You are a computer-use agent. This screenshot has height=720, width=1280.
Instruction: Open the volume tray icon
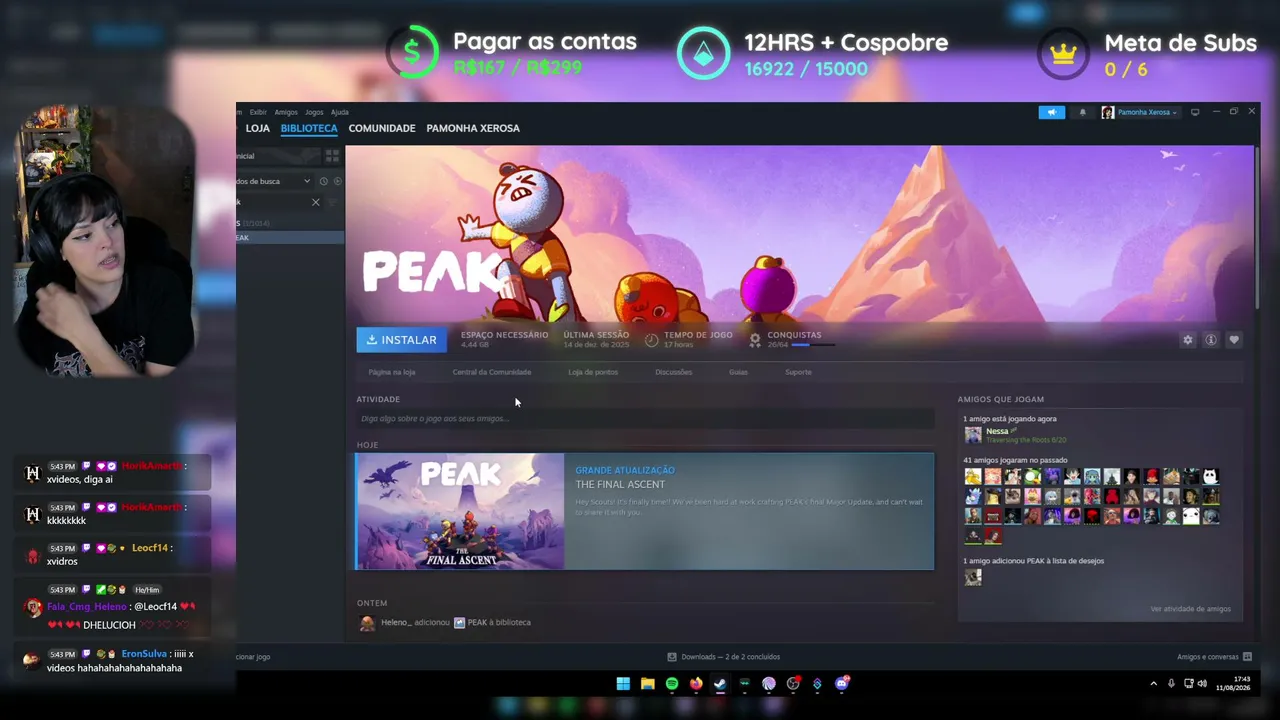[x=1202, y=684]
